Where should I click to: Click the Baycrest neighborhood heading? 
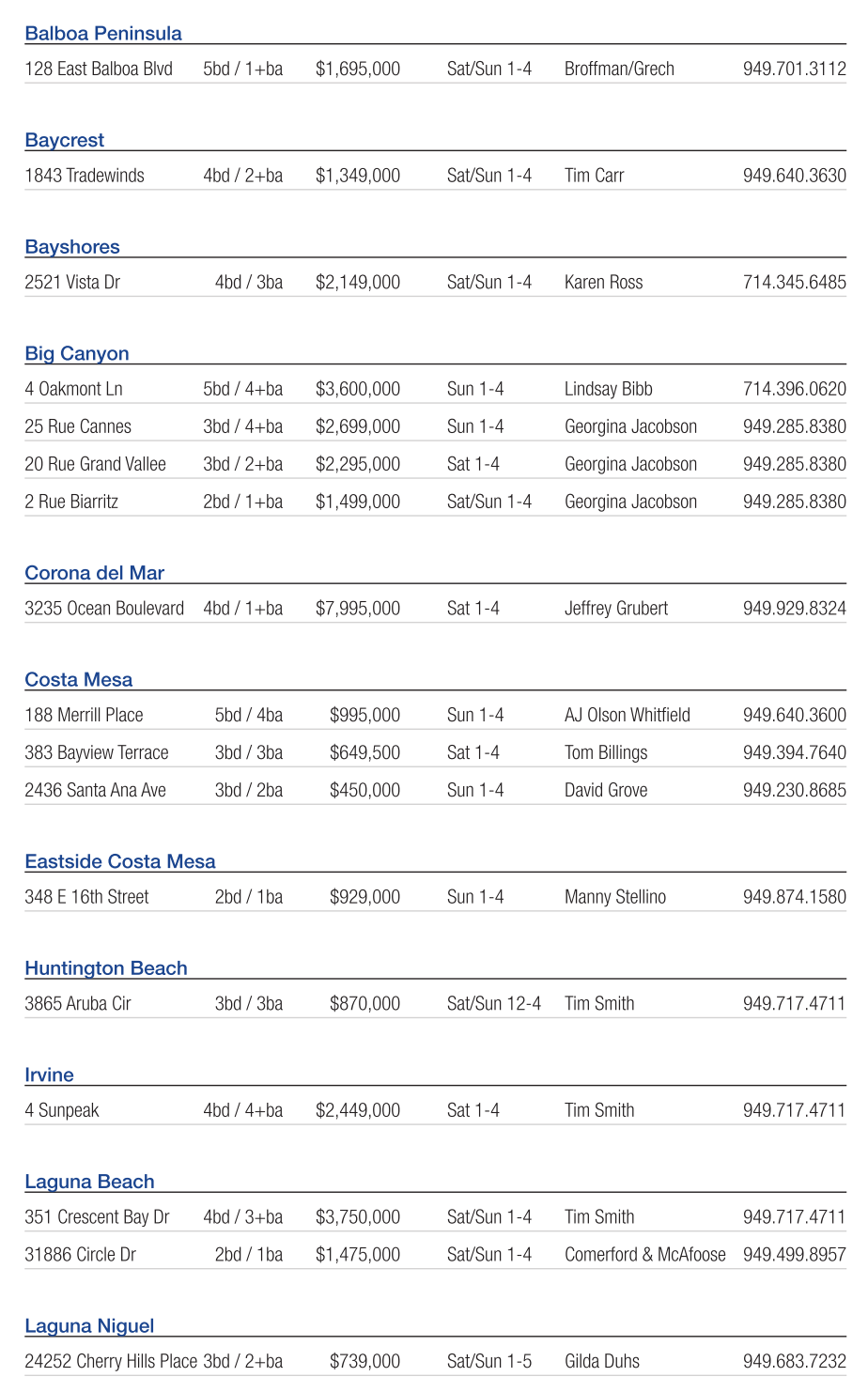click(65, 141)
